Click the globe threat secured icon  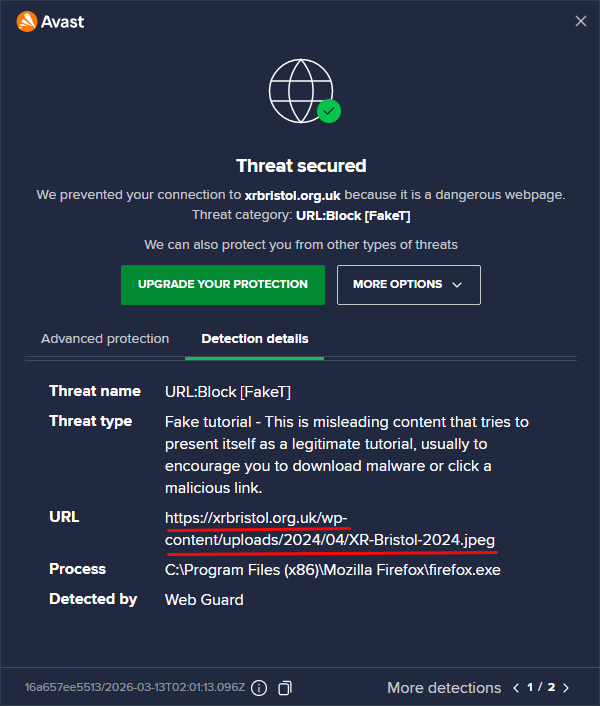click(x=300, y=89)
